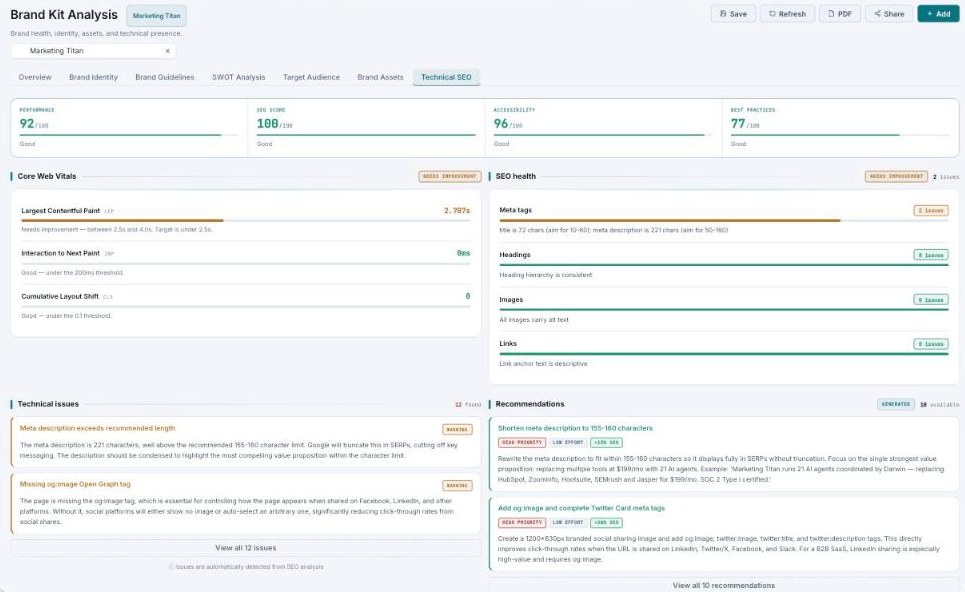This screenshot has height=592, width=965.
Task: Click the Needs Improvement badge on SEO health
Action: click(896, 177)
